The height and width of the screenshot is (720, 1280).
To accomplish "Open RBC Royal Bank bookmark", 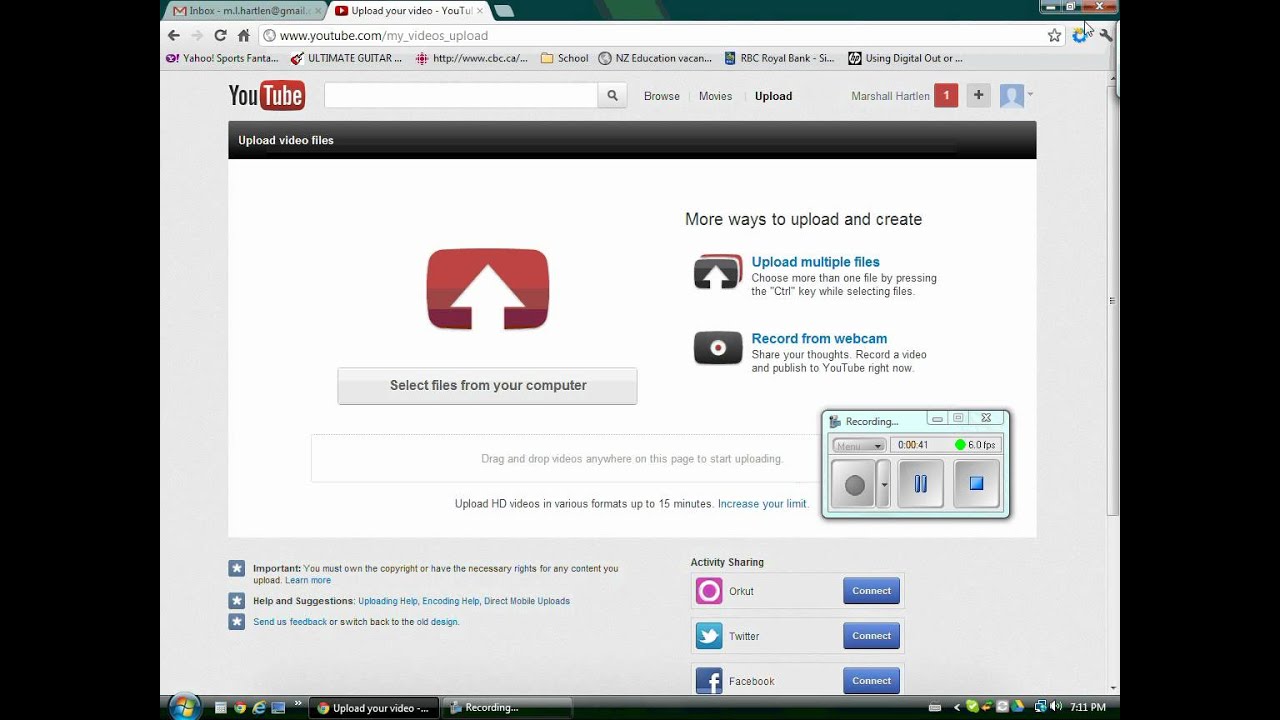I will pos(779,58).
